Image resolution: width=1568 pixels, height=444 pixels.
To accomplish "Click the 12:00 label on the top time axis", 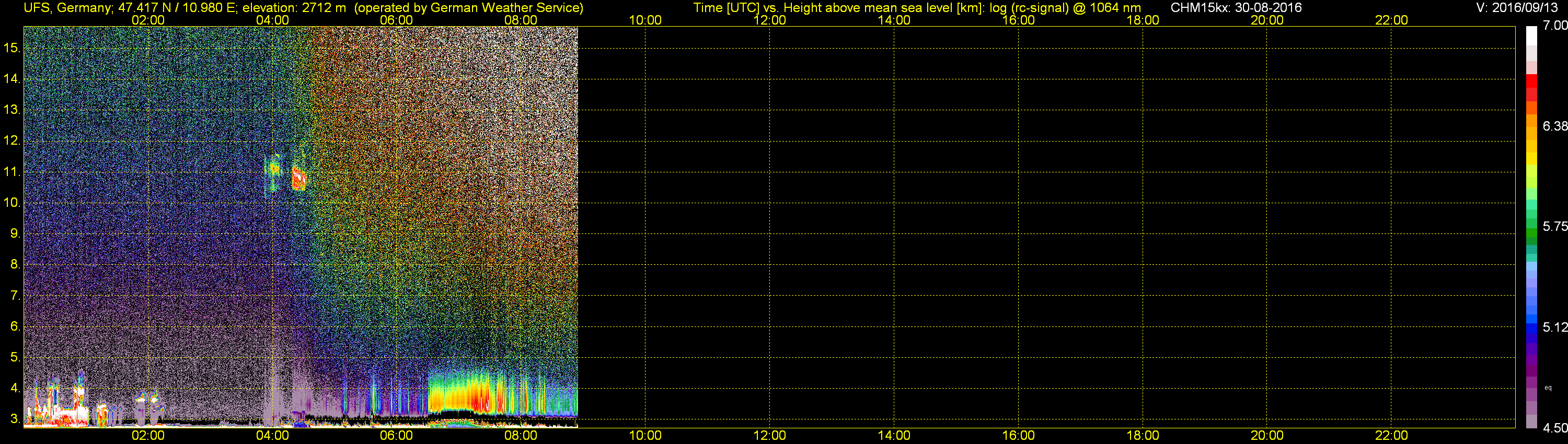I will click(769, 20).
